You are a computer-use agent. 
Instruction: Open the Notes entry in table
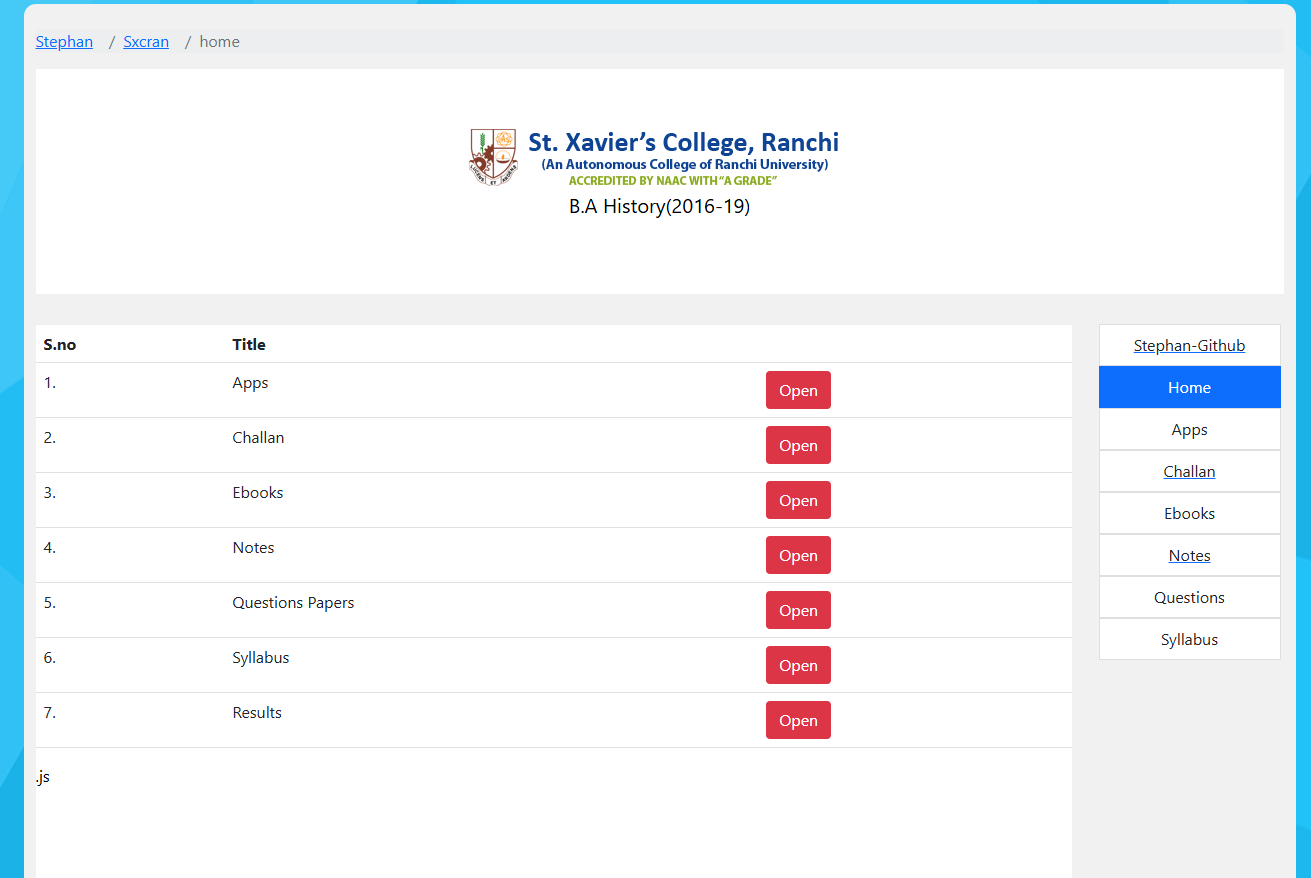click(x=798, y=556)
